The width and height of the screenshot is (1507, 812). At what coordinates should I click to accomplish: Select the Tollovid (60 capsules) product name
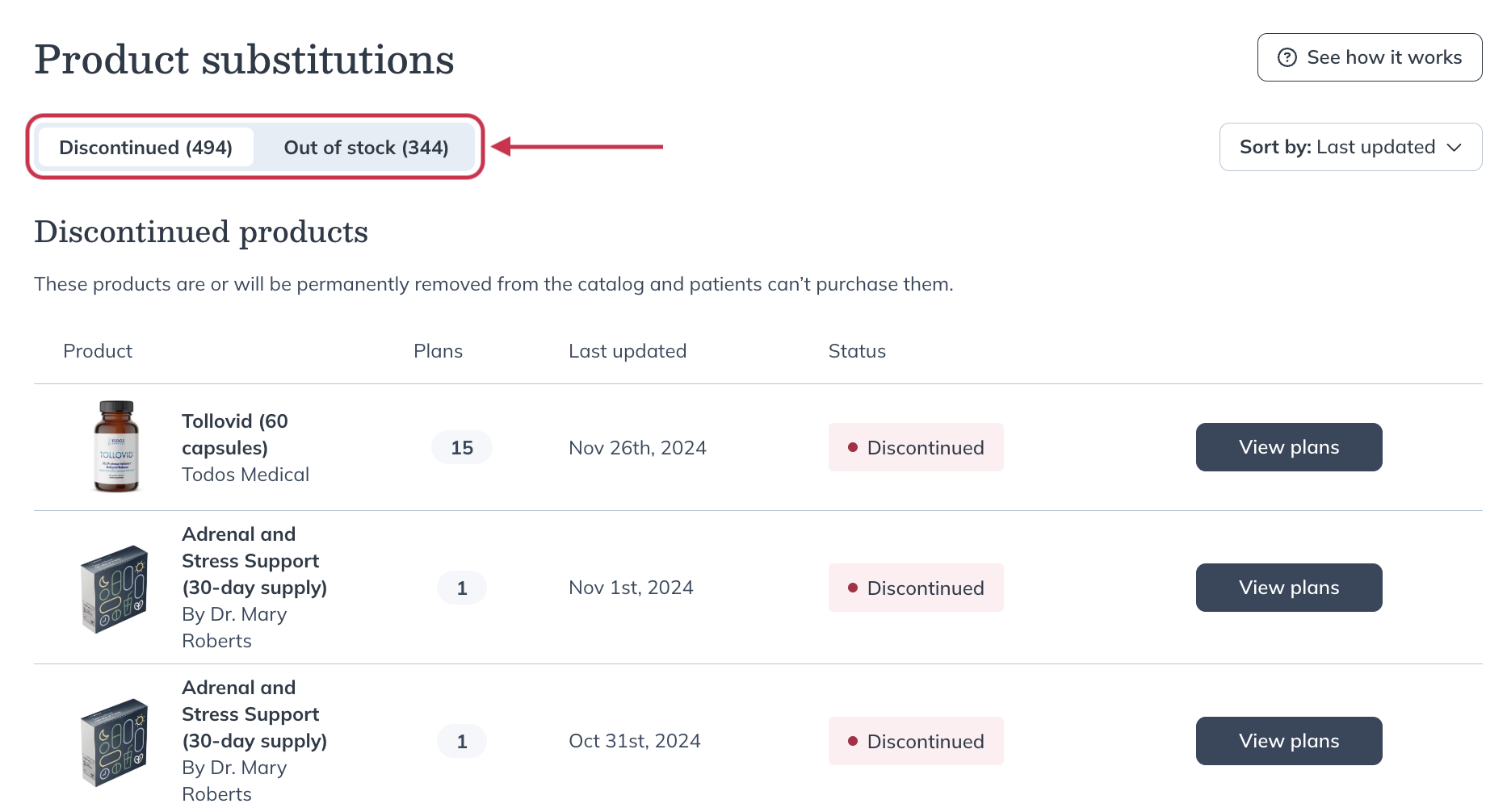coord(235,433)
